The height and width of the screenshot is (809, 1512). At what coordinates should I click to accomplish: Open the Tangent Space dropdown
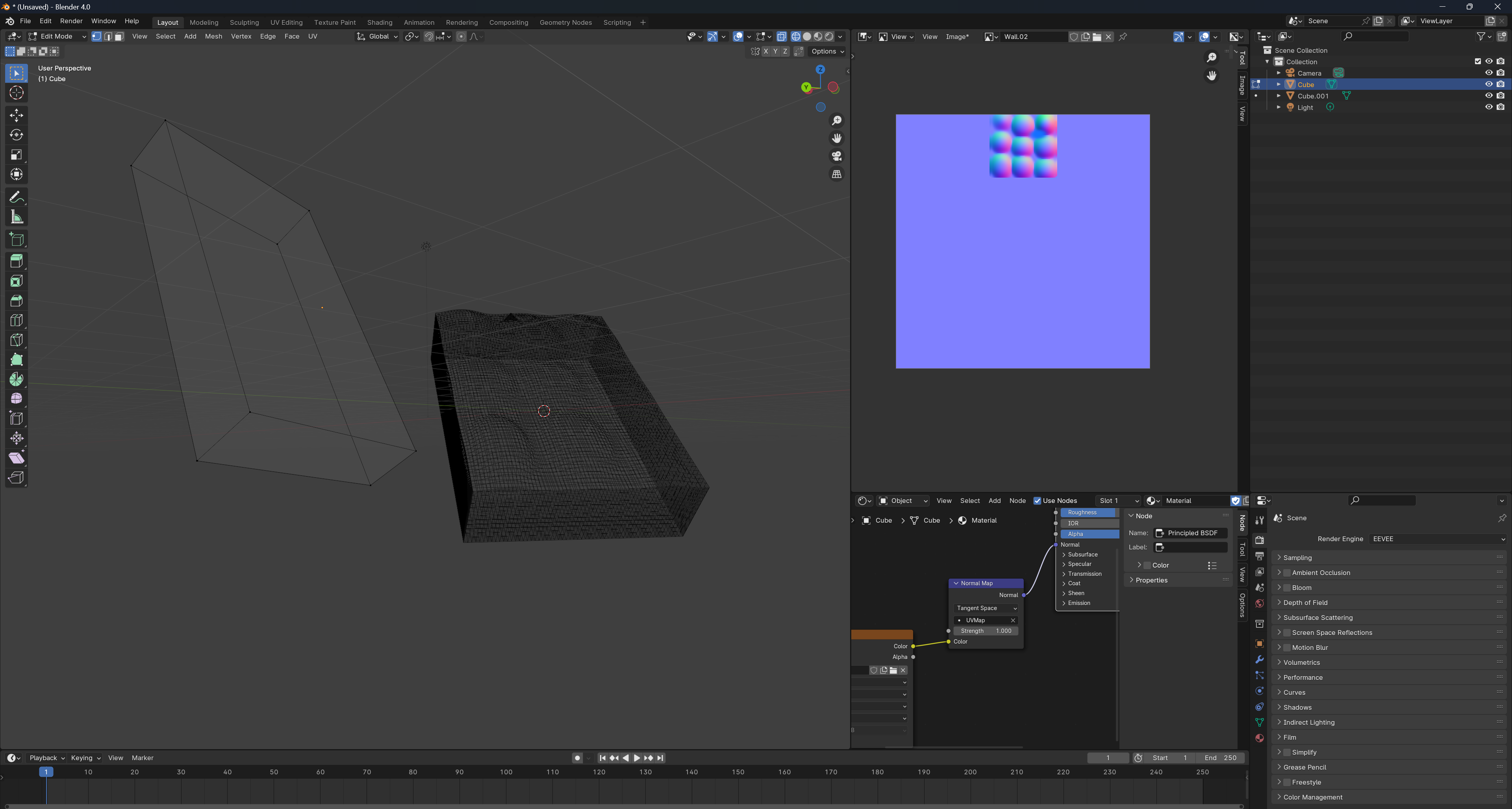[986, 608]
